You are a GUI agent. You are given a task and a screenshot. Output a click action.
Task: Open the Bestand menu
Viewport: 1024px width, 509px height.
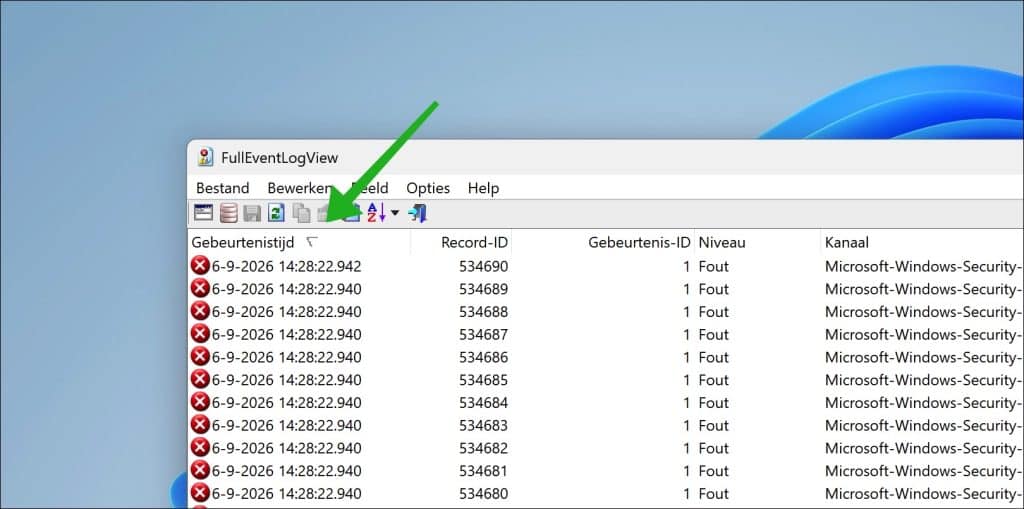tap(223, 188)
